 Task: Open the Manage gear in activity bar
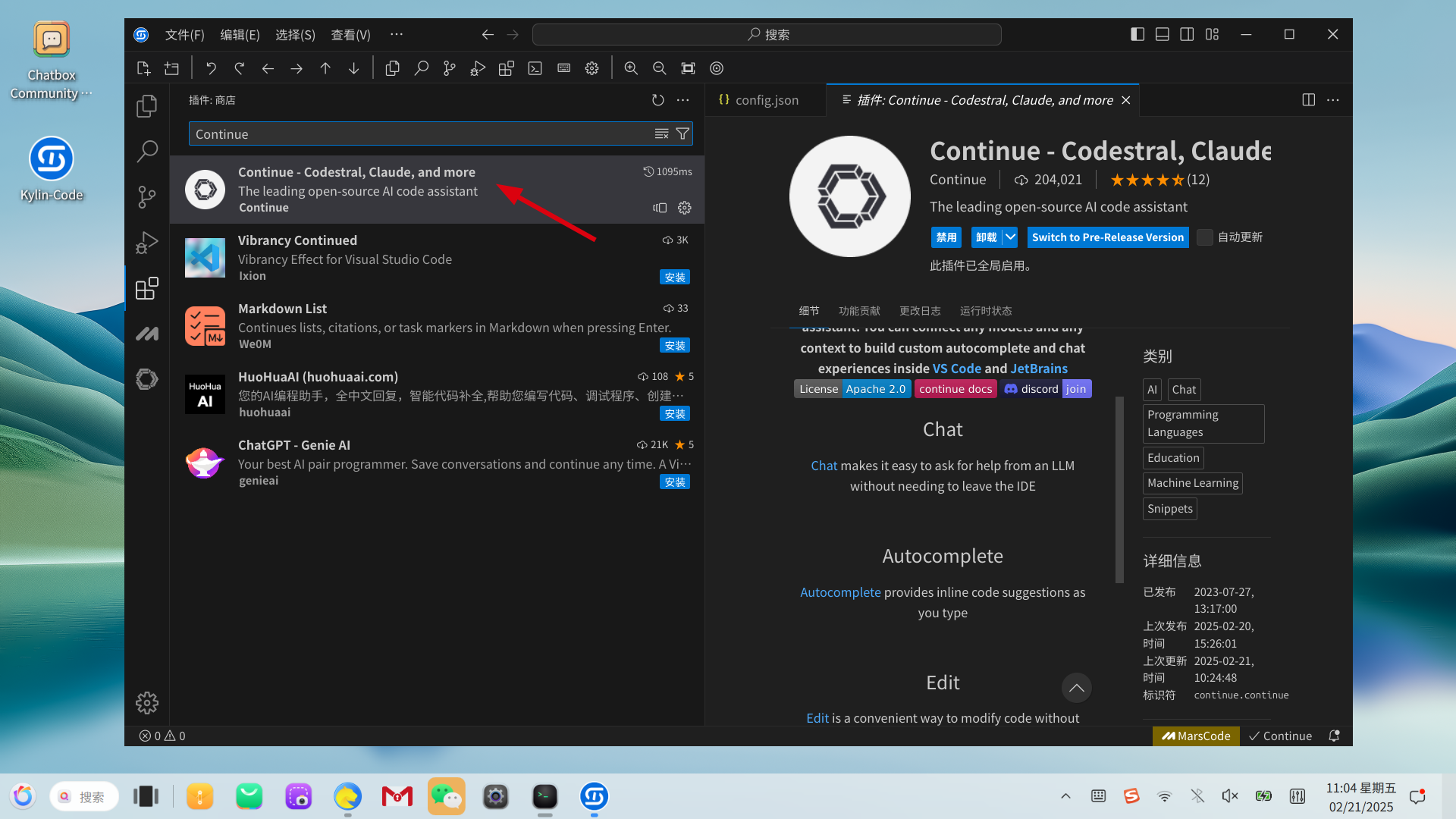[146, 703]
